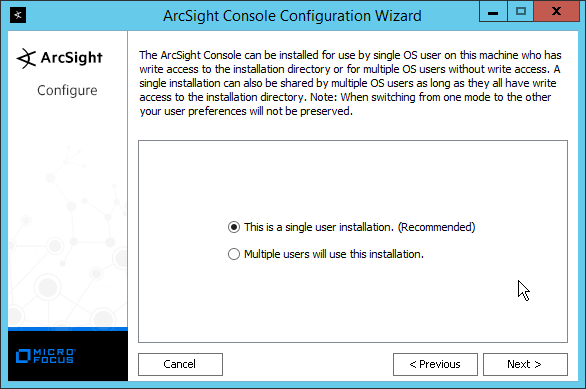Image resolution: width=586 pixels, height=389 pixels.
Task: Click the network graphic in the sidebar
Action: [x=68, y=235]
